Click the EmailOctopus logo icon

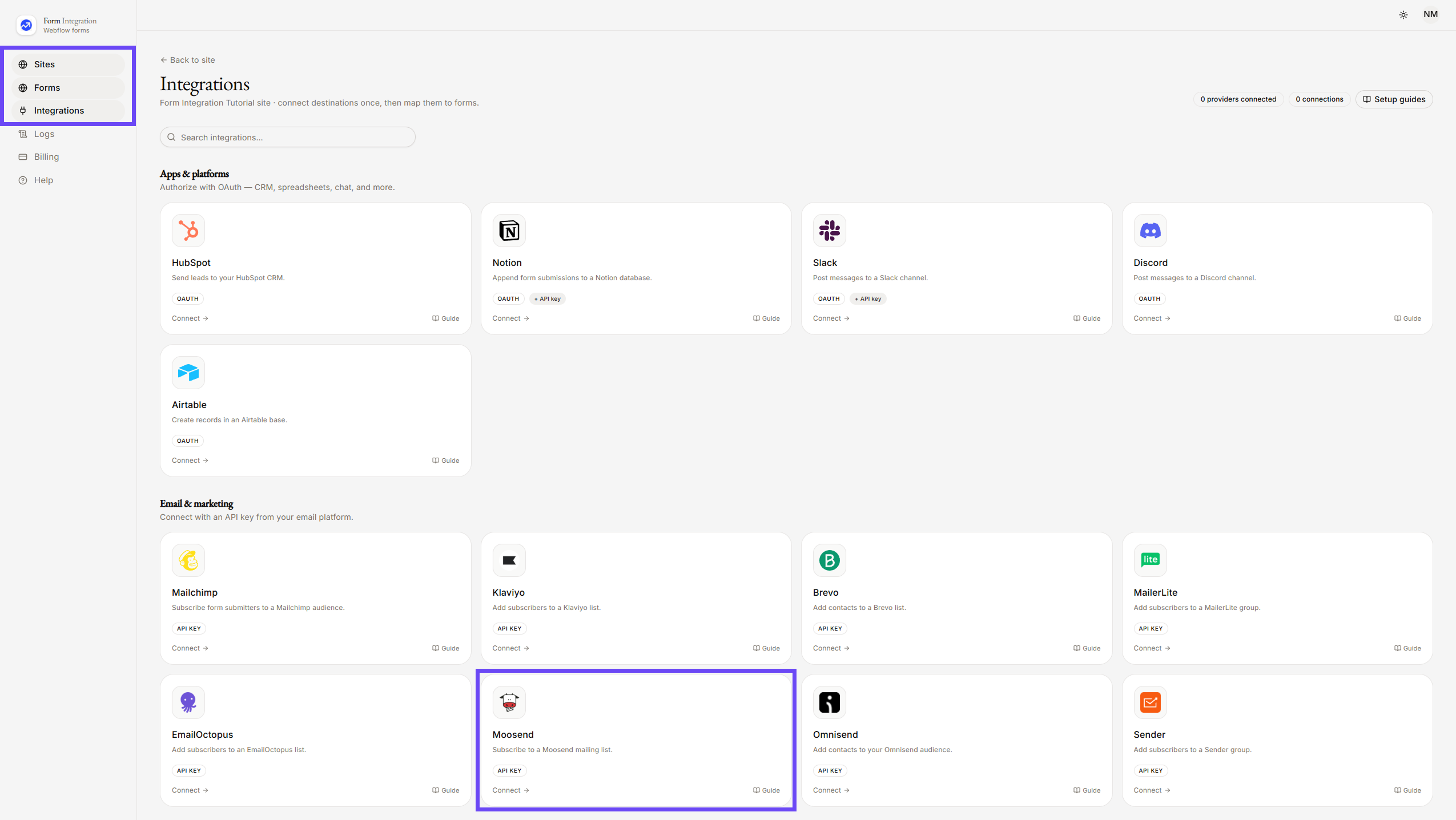188,702
